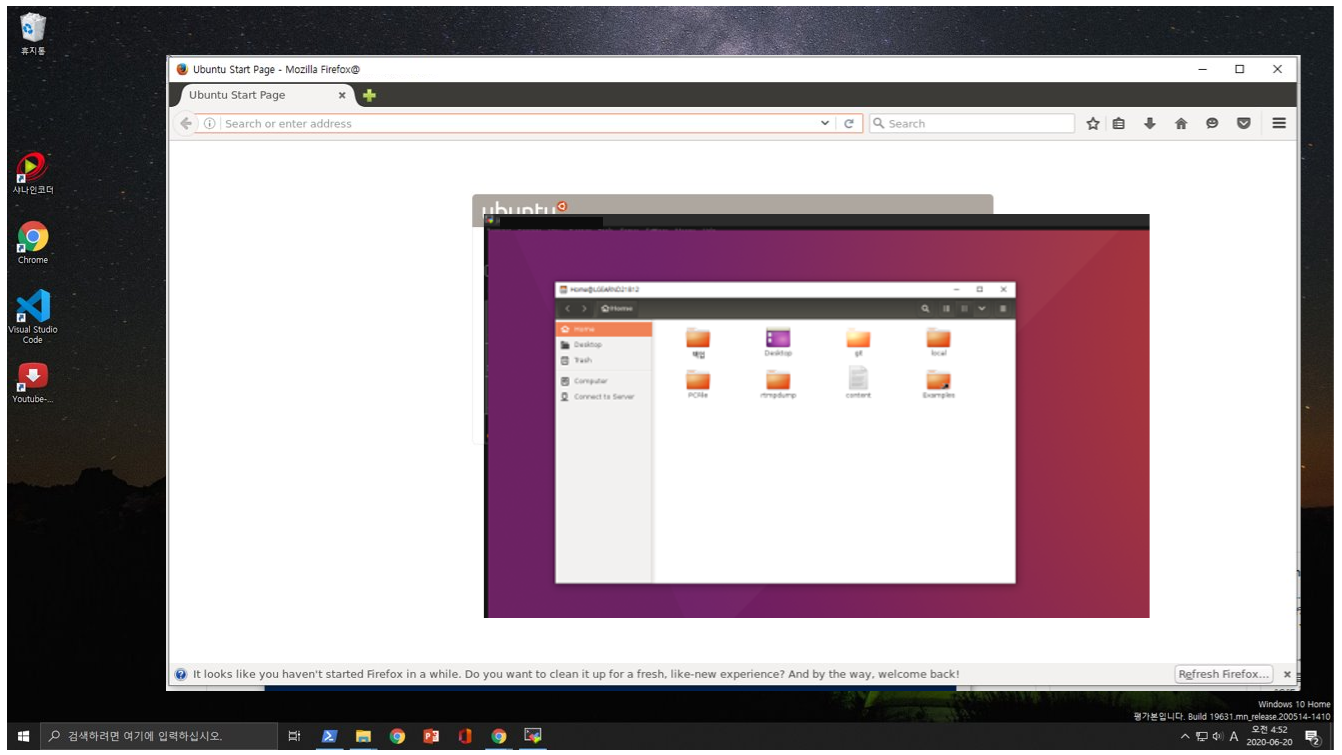Viewport: 1342px width, 755px height.
Task: Open Visual Studio Code desktop shortcut
Action: click(x=33, y=317)
